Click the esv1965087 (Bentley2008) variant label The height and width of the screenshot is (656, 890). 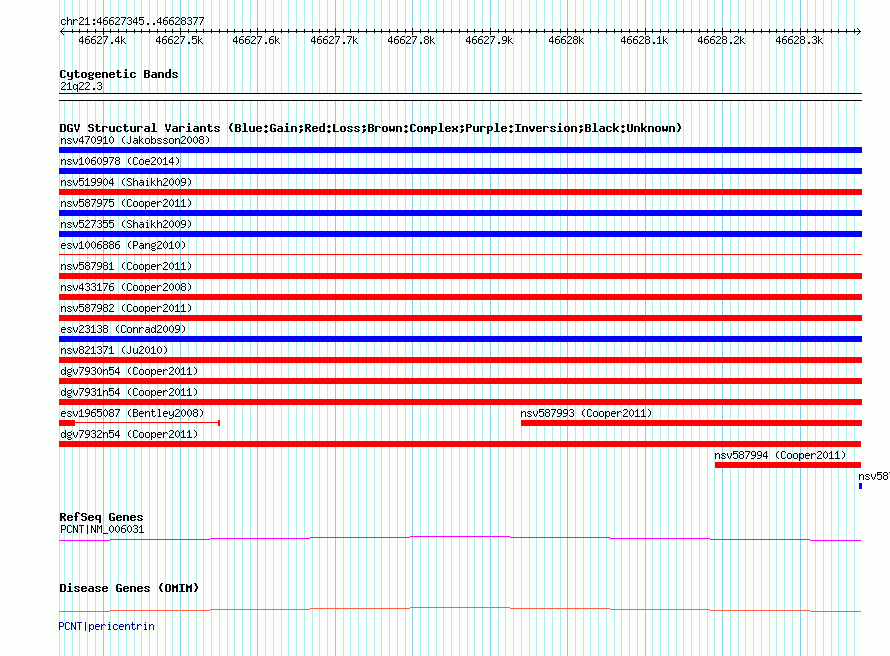[x=132, y=413]
